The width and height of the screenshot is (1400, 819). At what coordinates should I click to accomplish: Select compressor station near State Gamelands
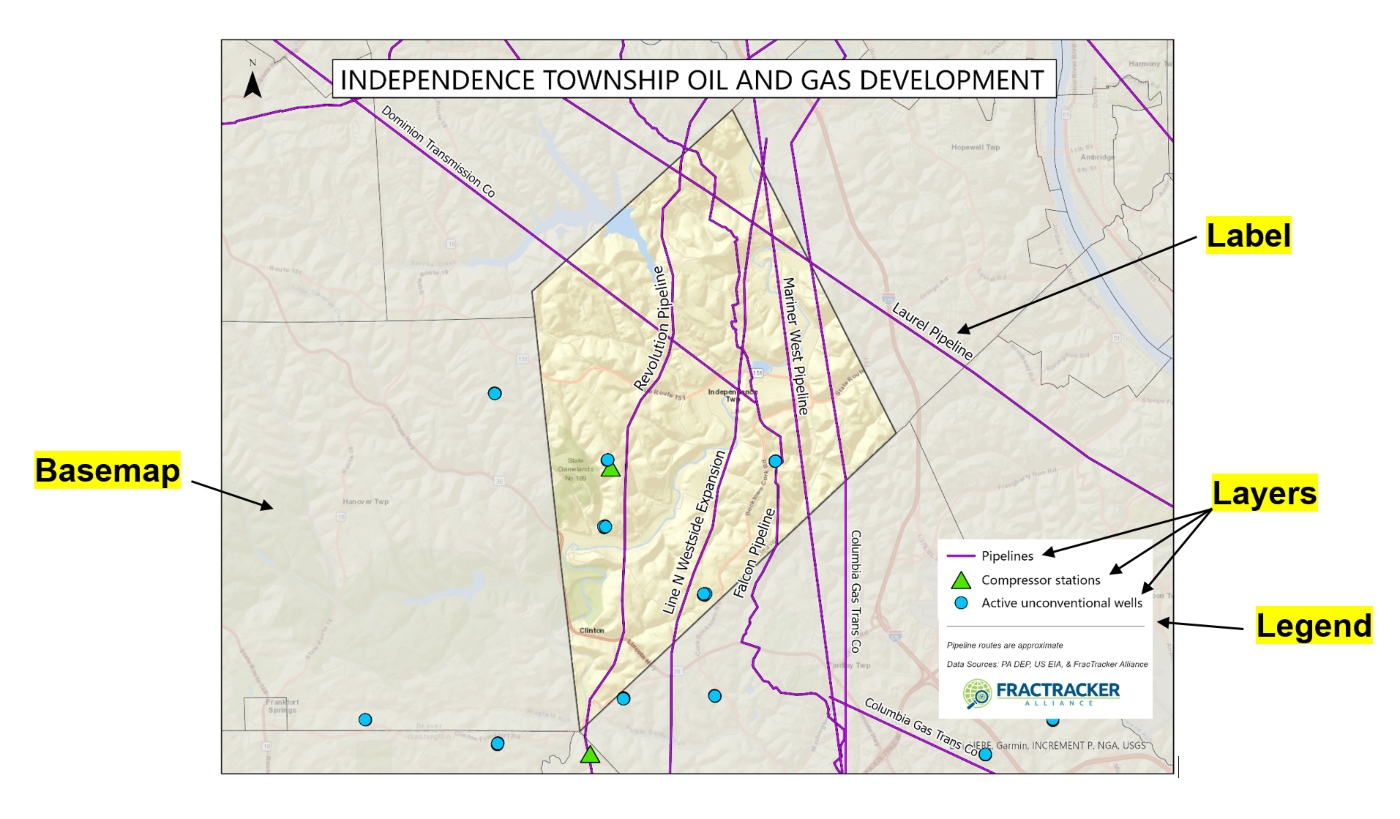(611, 470)
